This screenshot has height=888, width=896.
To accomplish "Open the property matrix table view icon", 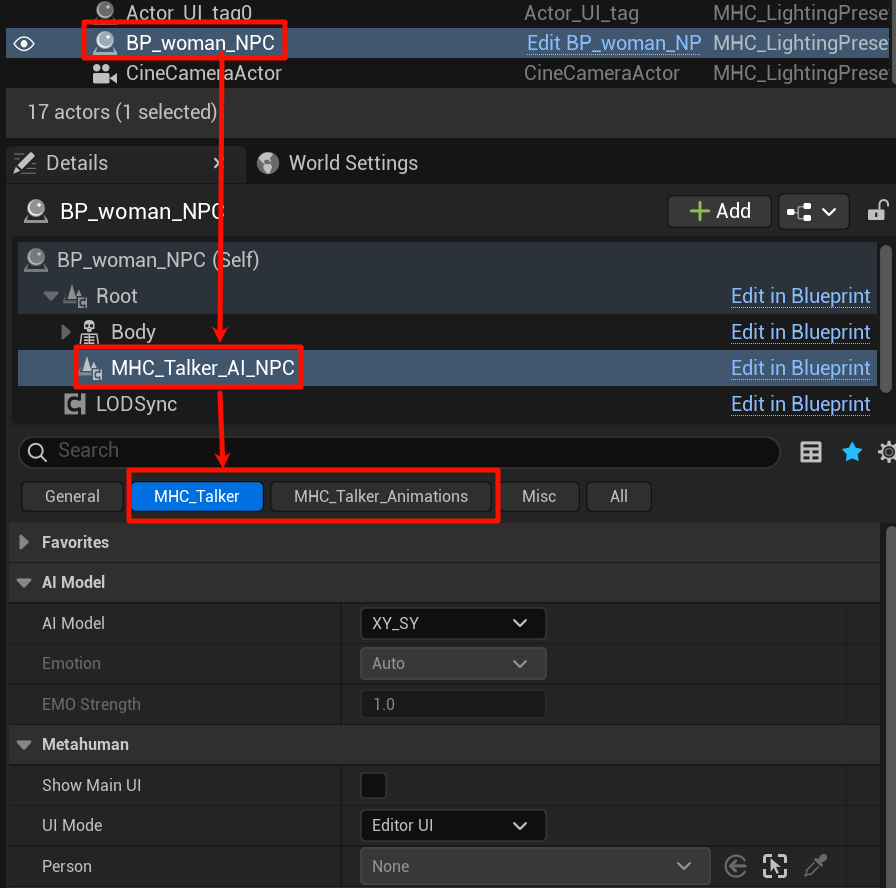I will pyautogui.click(x=811, y=452).
